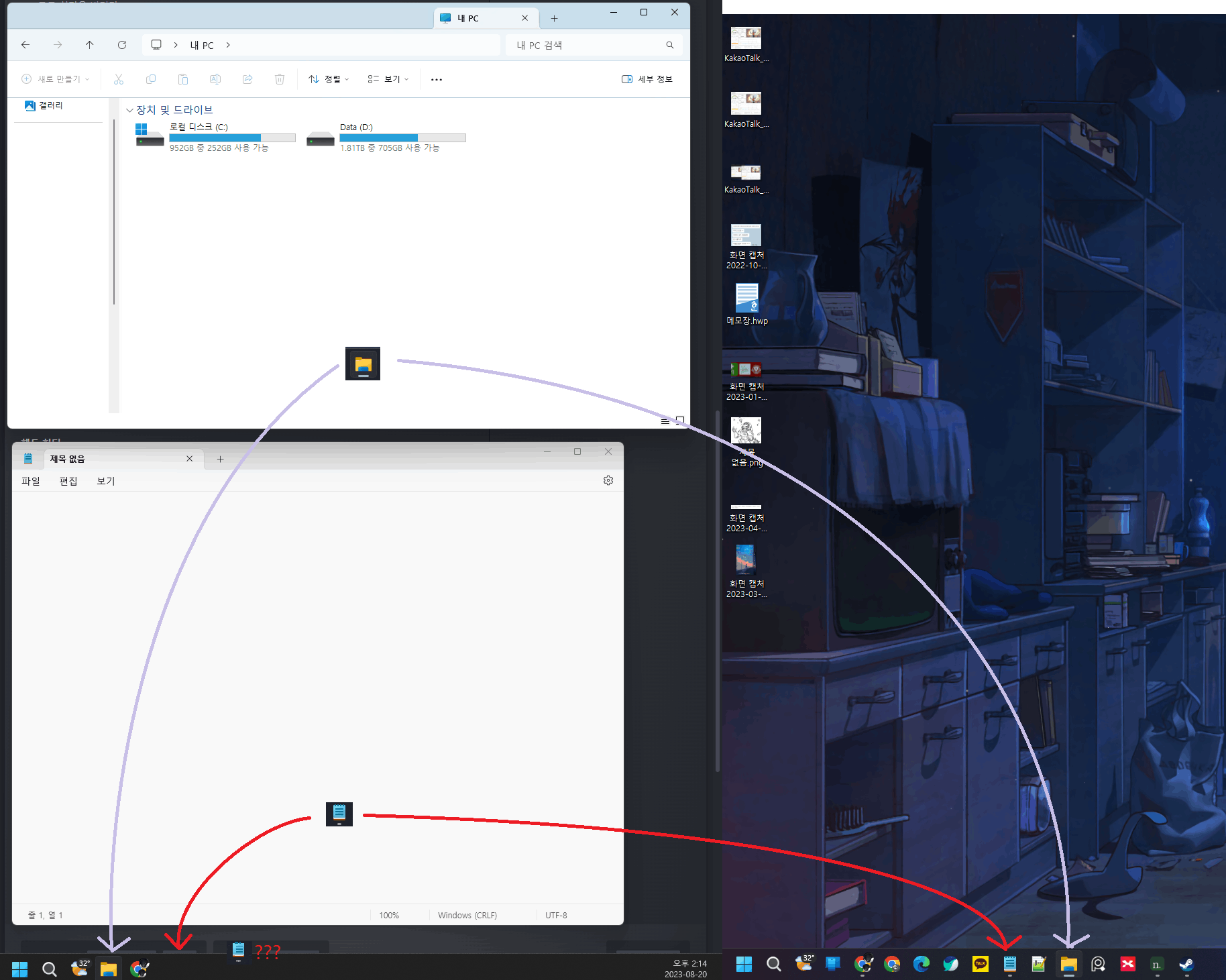Click Windows (CRLF) in Notepad status bar

(x=467, y=915)
